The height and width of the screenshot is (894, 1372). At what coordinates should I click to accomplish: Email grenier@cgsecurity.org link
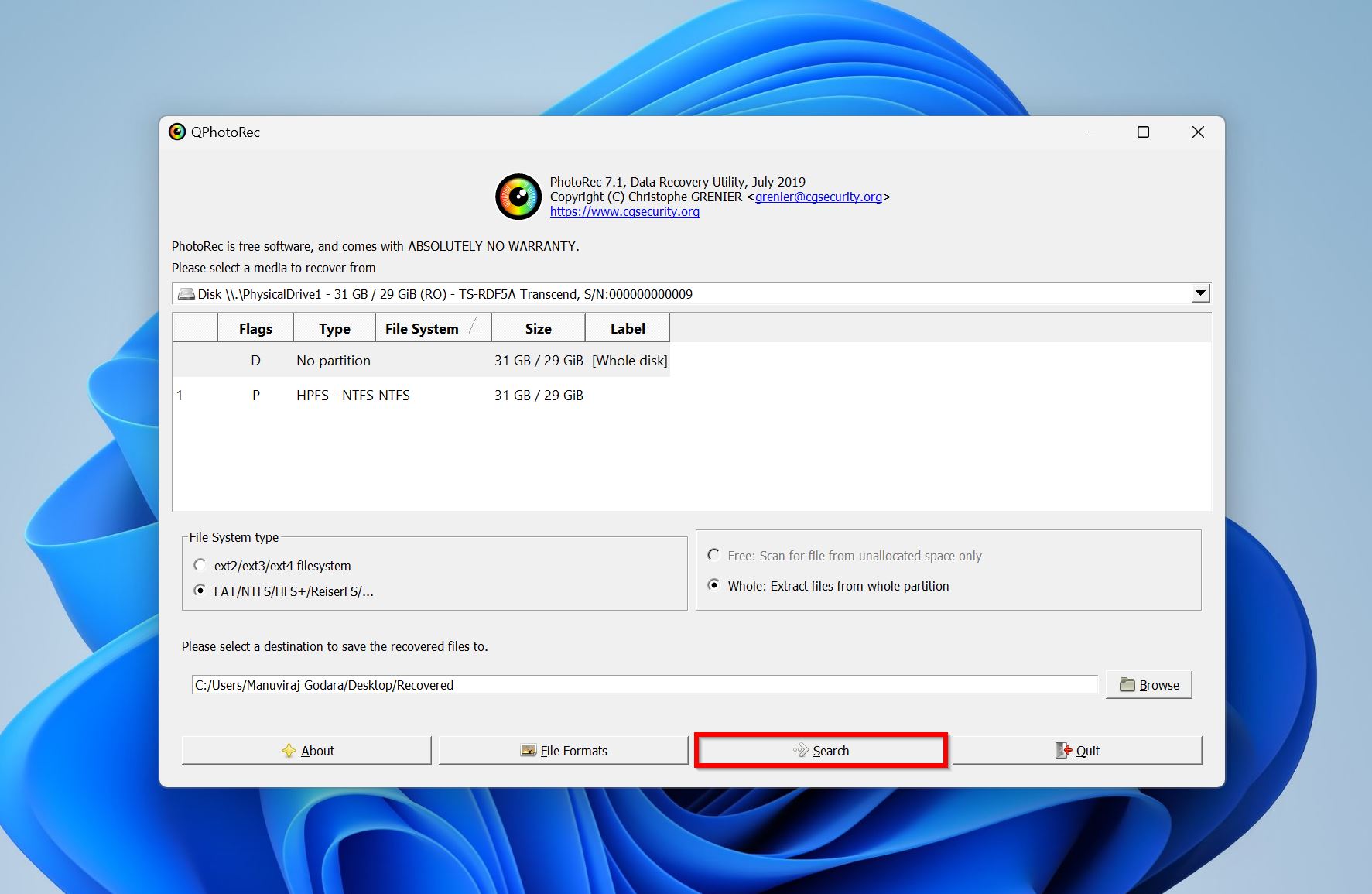pos(818,197)
